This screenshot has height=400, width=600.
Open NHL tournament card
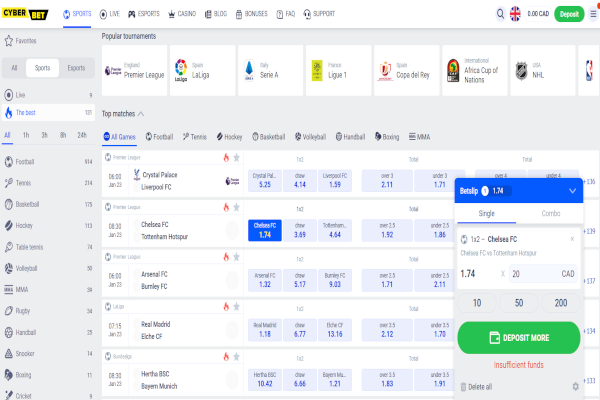coord(543,70)
